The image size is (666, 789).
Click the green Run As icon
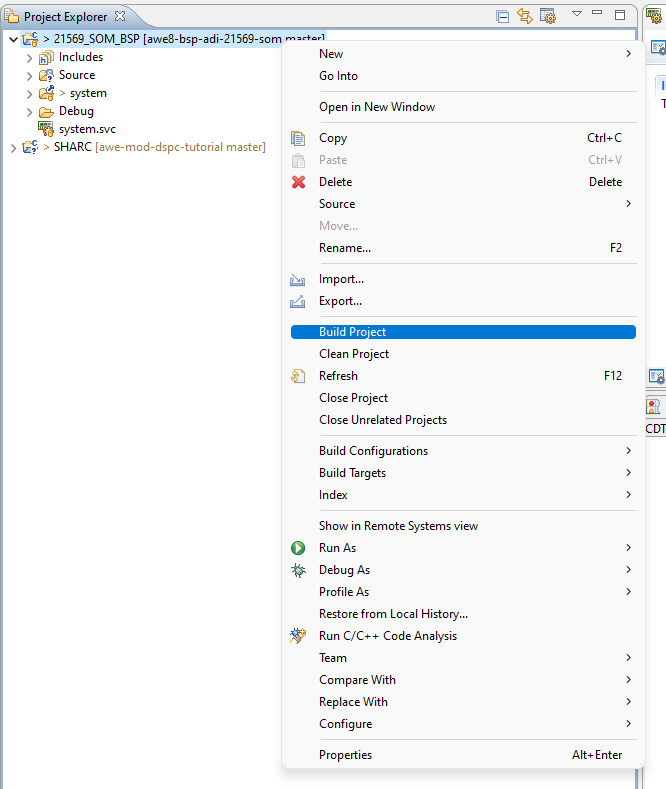298,548
